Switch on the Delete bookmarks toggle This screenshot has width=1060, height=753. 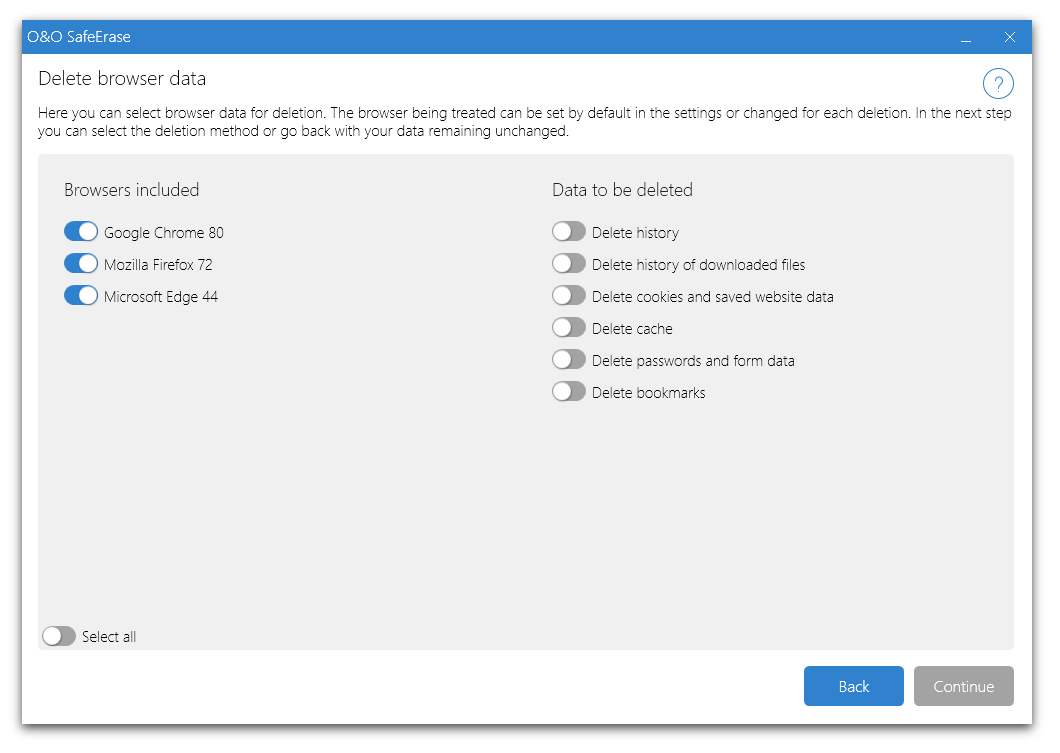pyautogui.click(x=569, y=392)
